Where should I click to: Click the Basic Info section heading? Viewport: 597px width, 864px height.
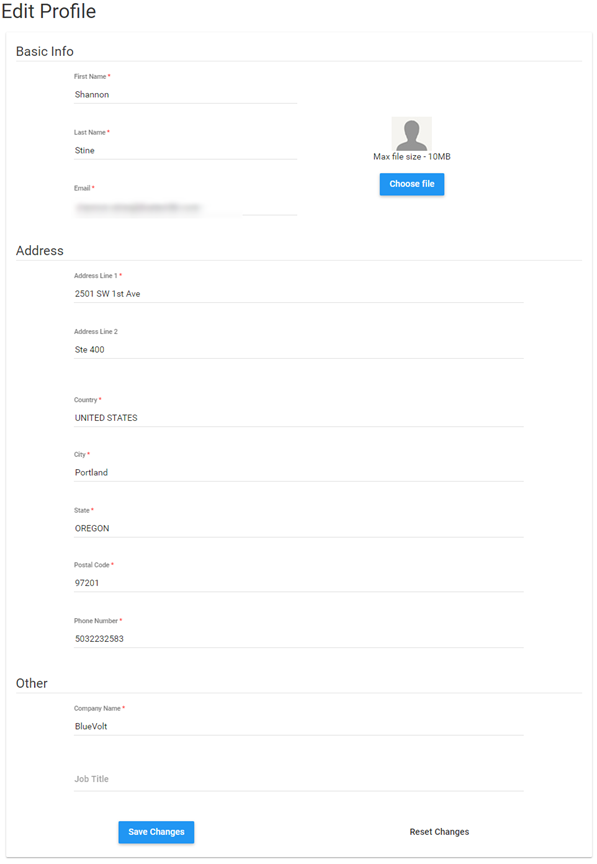[45, 51]
